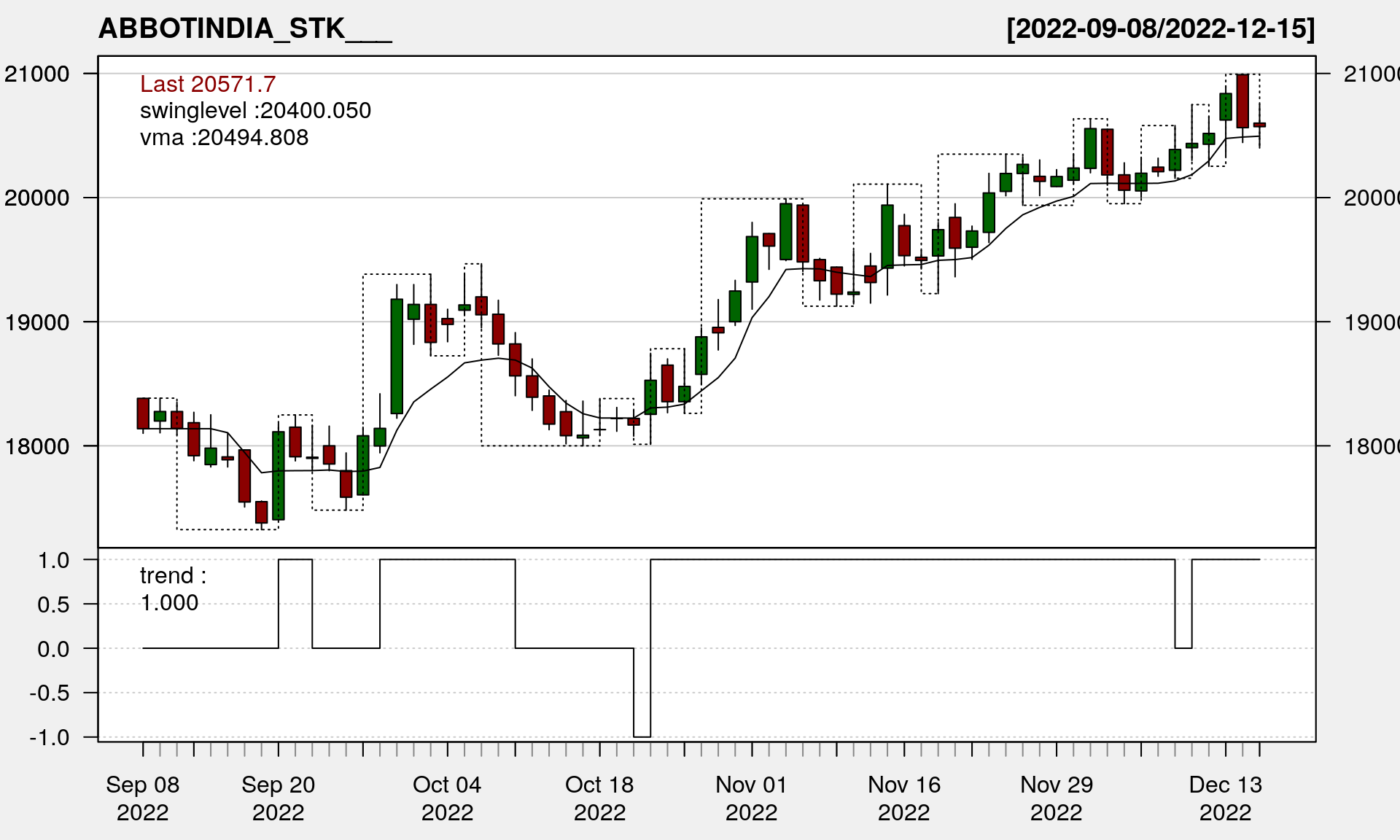Click the tall green candle before Oct 04
Screen dimensions: 1400x840
[397, 356]
